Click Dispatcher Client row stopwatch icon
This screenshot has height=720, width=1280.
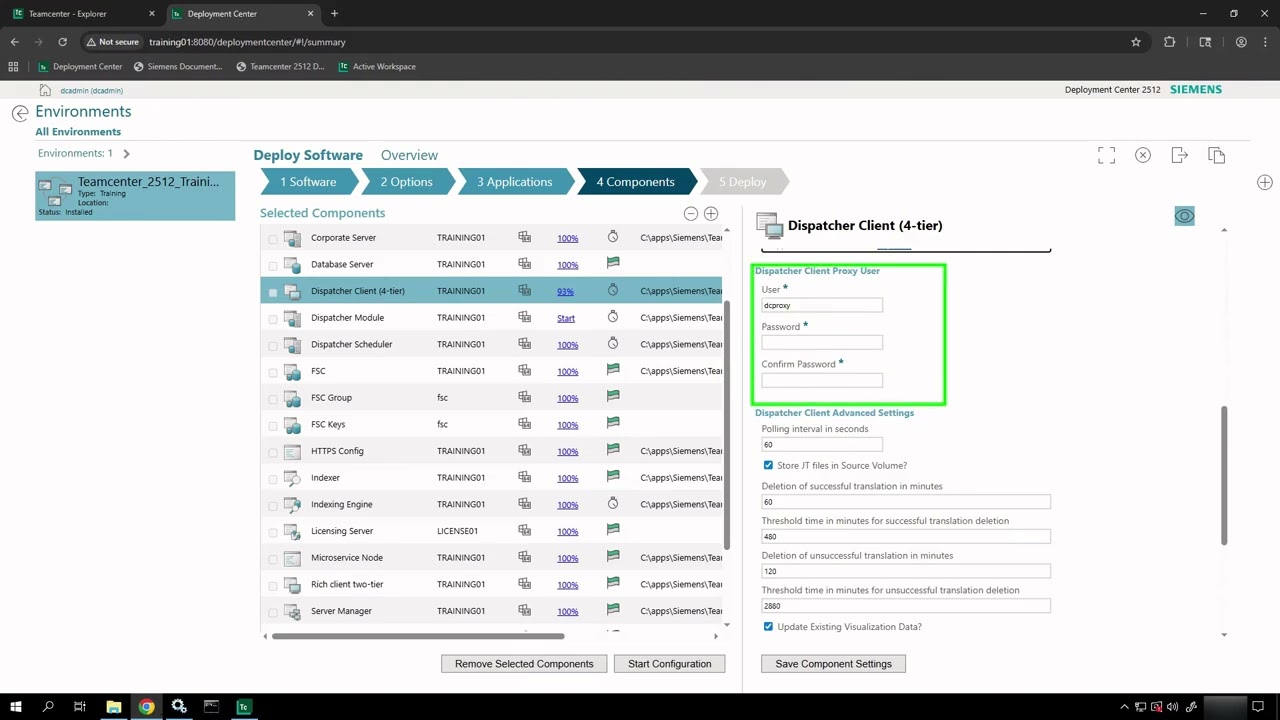pyautogui.click(x=613, y=290)
